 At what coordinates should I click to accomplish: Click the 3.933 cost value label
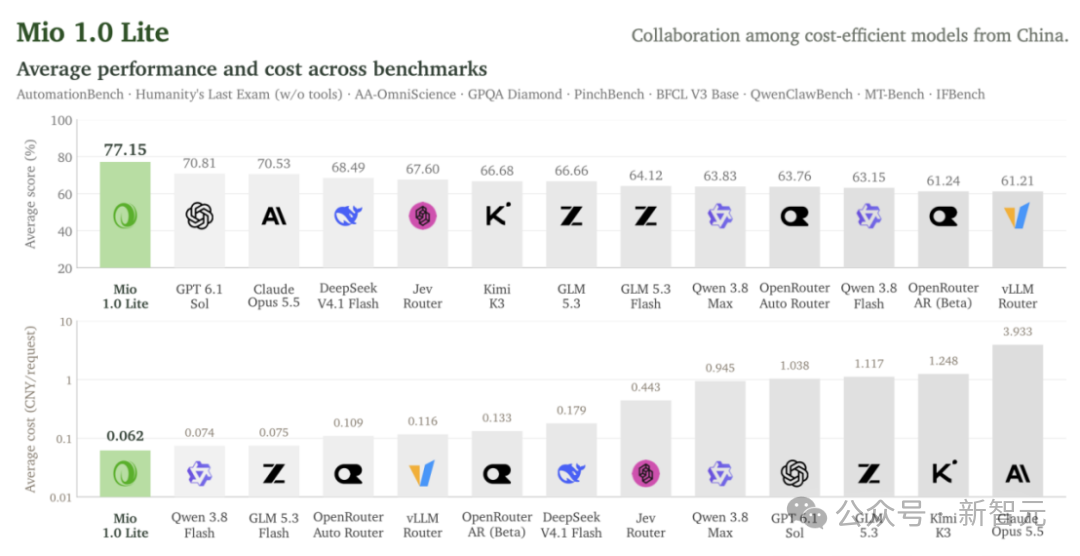1017,332
